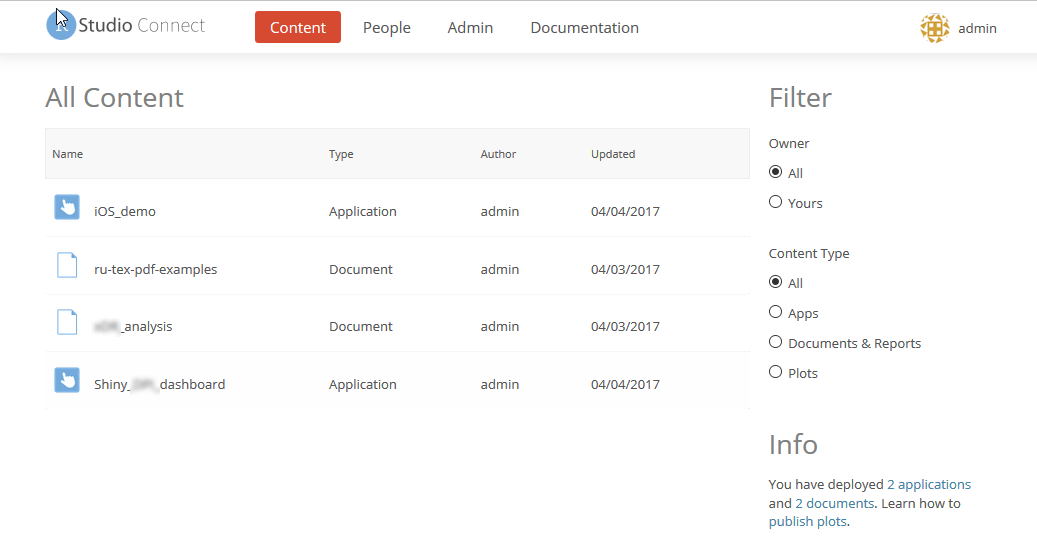Go to the People tab
This screenshot has height=558, width=1037.
click(387, 28)
